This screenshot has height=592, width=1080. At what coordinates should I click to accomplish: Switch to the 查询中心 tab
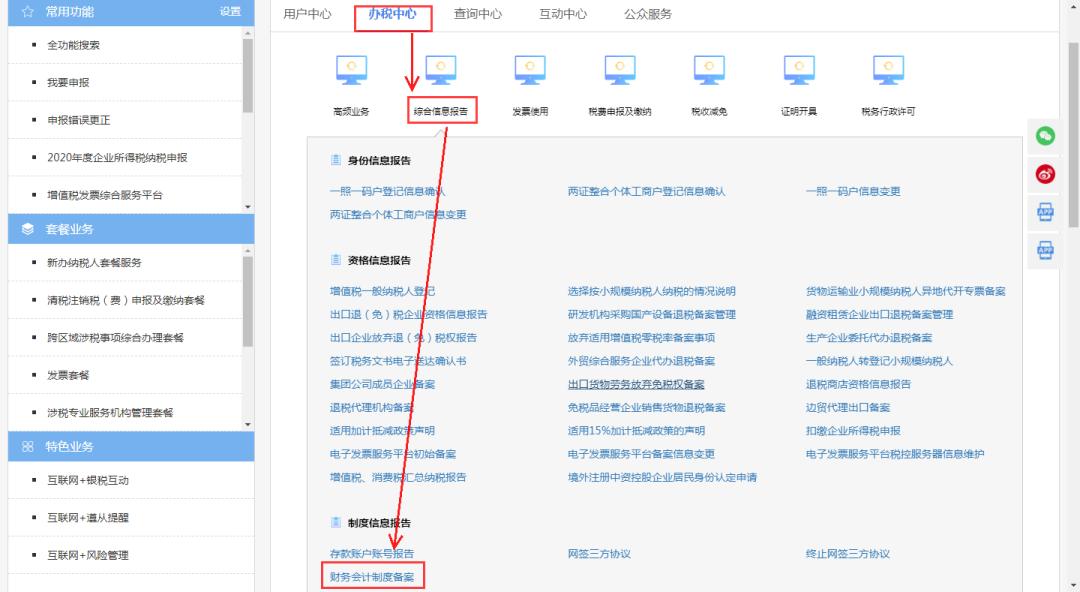tap(480, 14)
